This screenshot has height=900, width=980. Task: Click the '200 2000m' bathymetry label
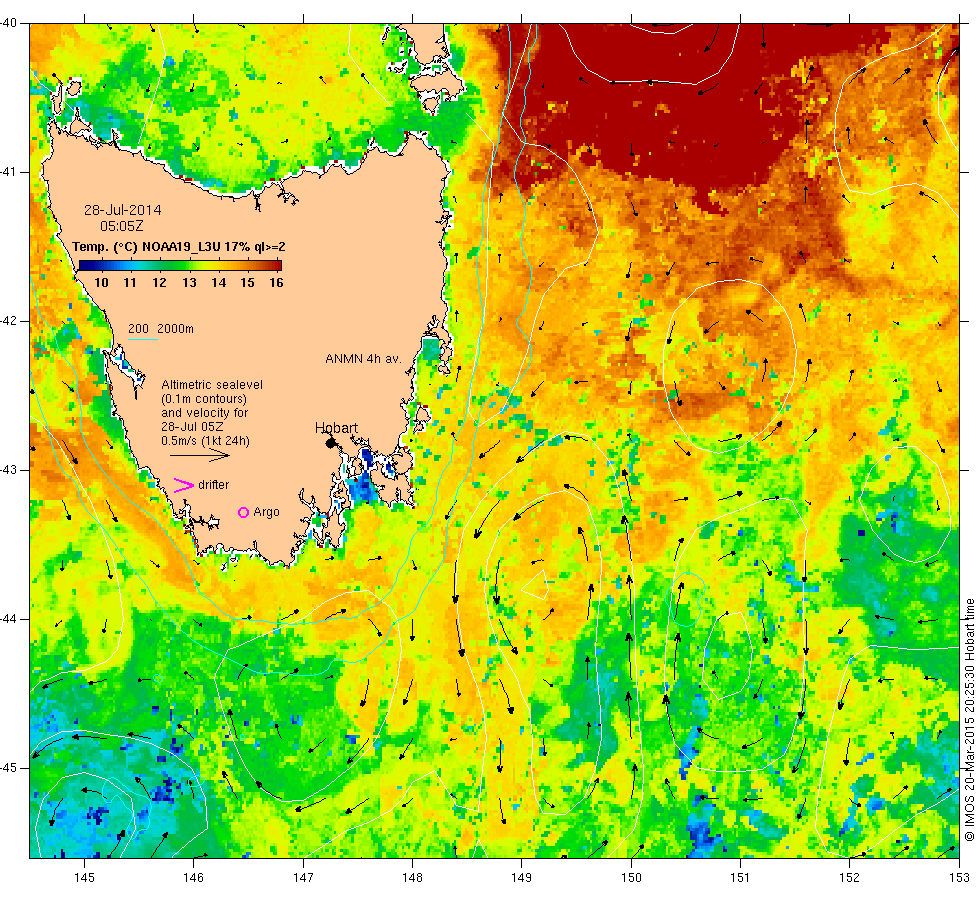click(x=161, y=329)
